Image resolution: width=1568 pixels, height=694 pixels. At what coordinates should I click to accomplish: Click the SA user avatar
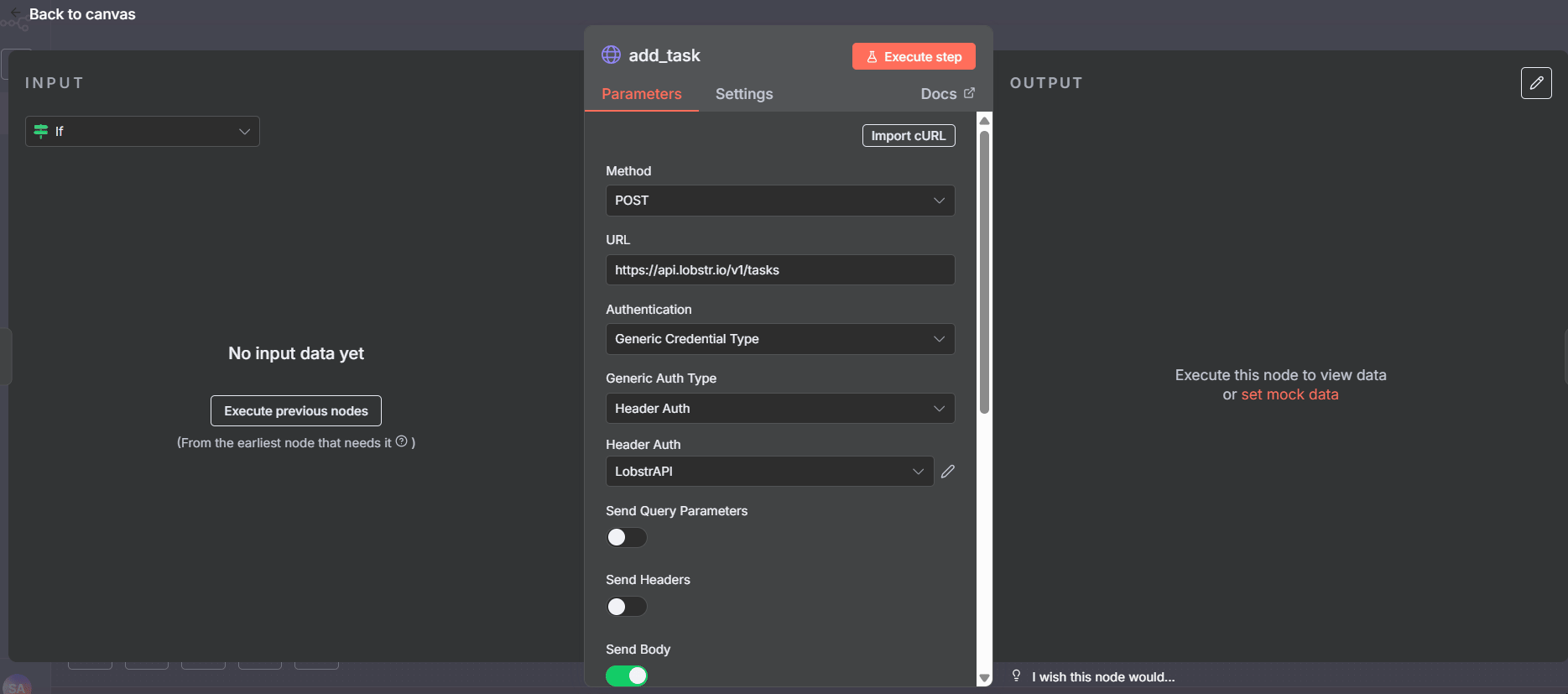17,686
